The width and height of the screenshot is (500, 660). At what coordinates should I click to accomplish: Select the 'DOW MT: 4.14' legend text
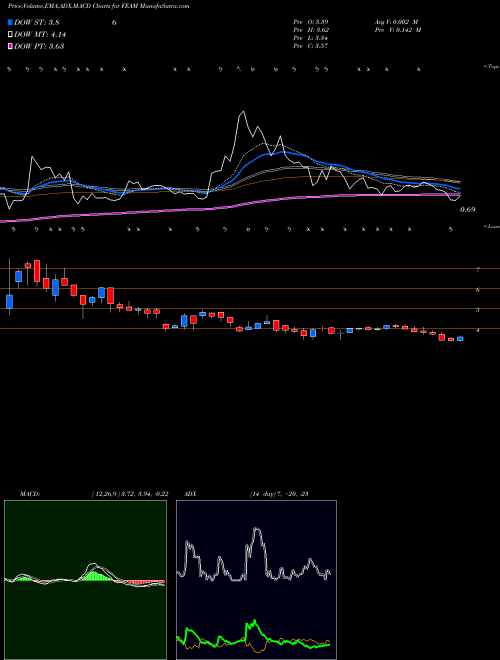40,35
